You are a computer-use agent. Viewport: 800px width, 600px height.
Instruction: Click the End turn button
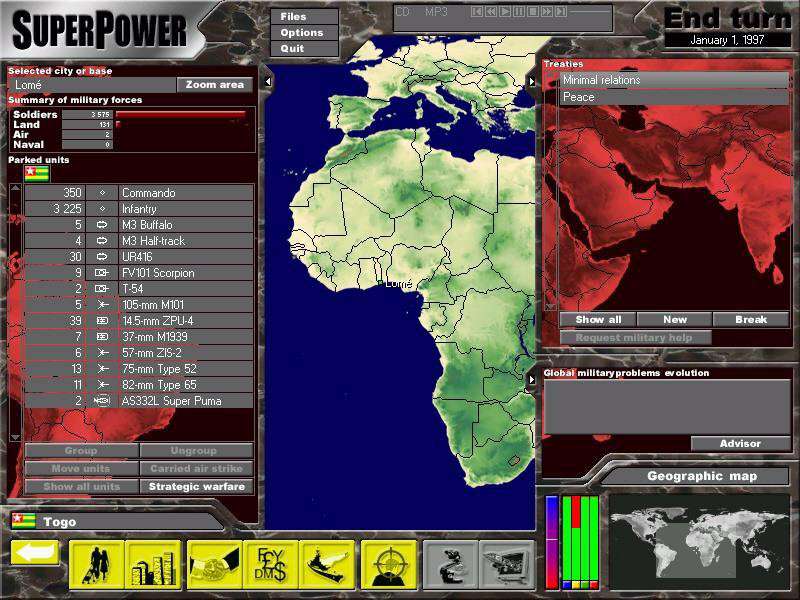click(728, 19)
